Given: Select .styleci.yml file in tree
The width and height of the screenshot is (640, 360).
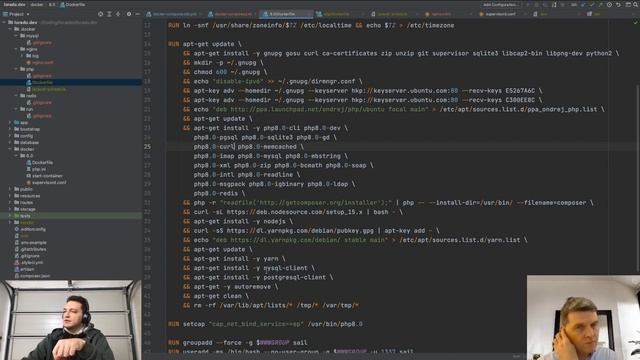Looking at the screenshot, I should pos(29,262).
